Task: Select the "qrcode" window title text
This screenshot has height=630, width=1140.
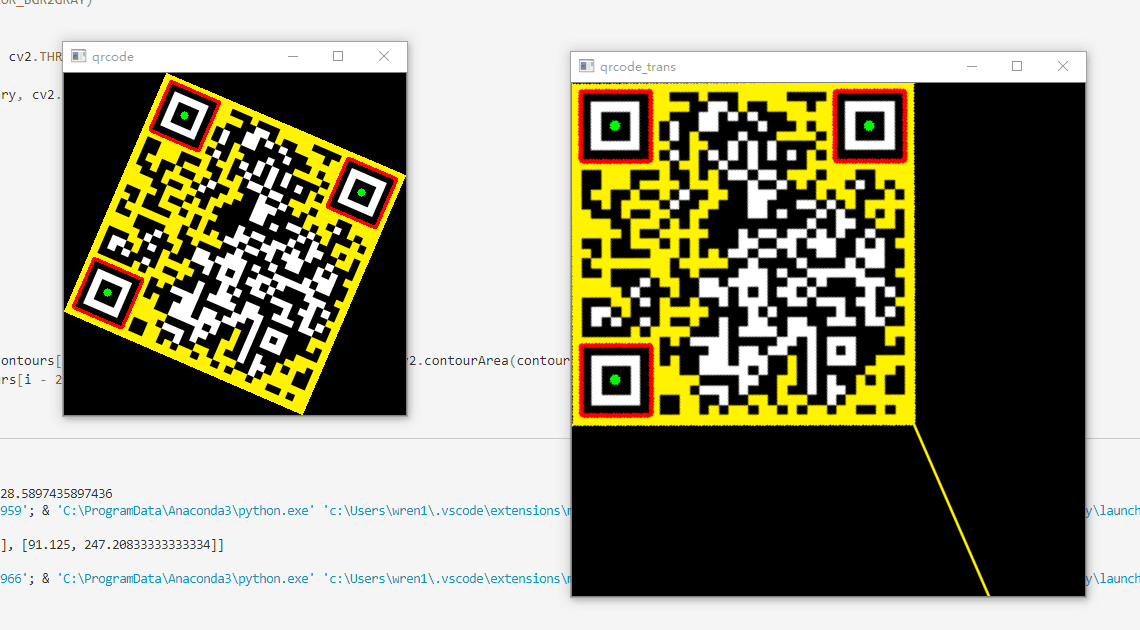Action: (113, 57)
